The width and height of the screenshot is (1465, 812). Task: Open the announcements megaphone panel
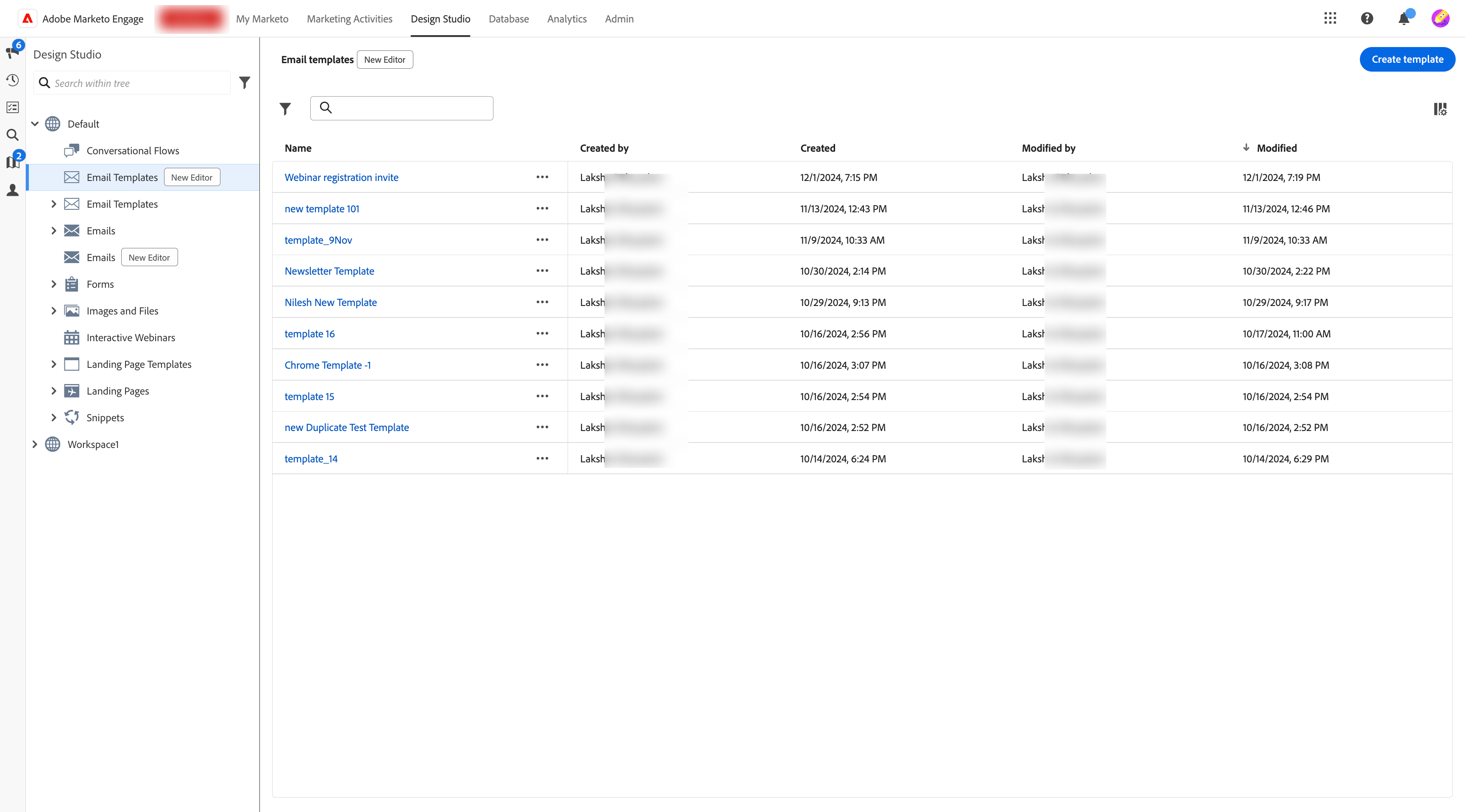[12, 52]
